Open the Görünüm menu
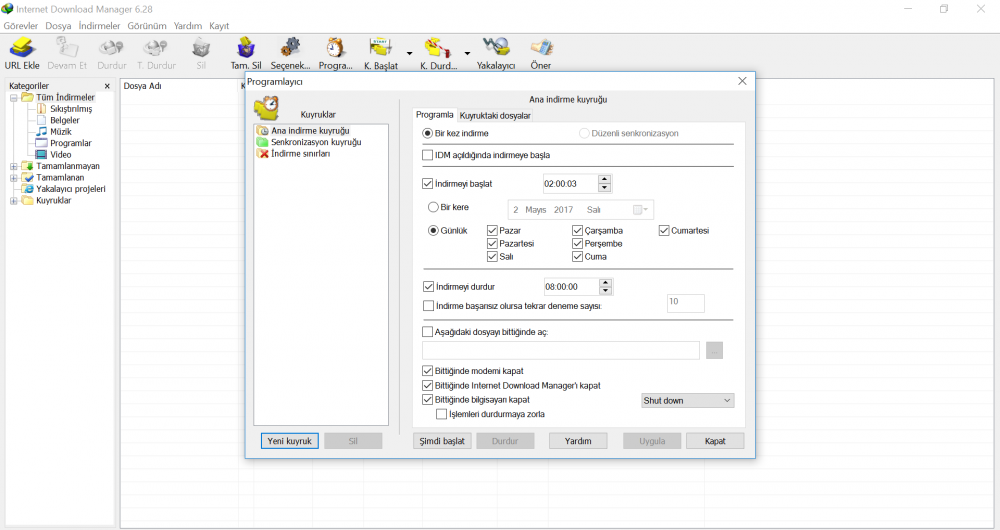This screenshot has width=1000, height=530. 147,26
